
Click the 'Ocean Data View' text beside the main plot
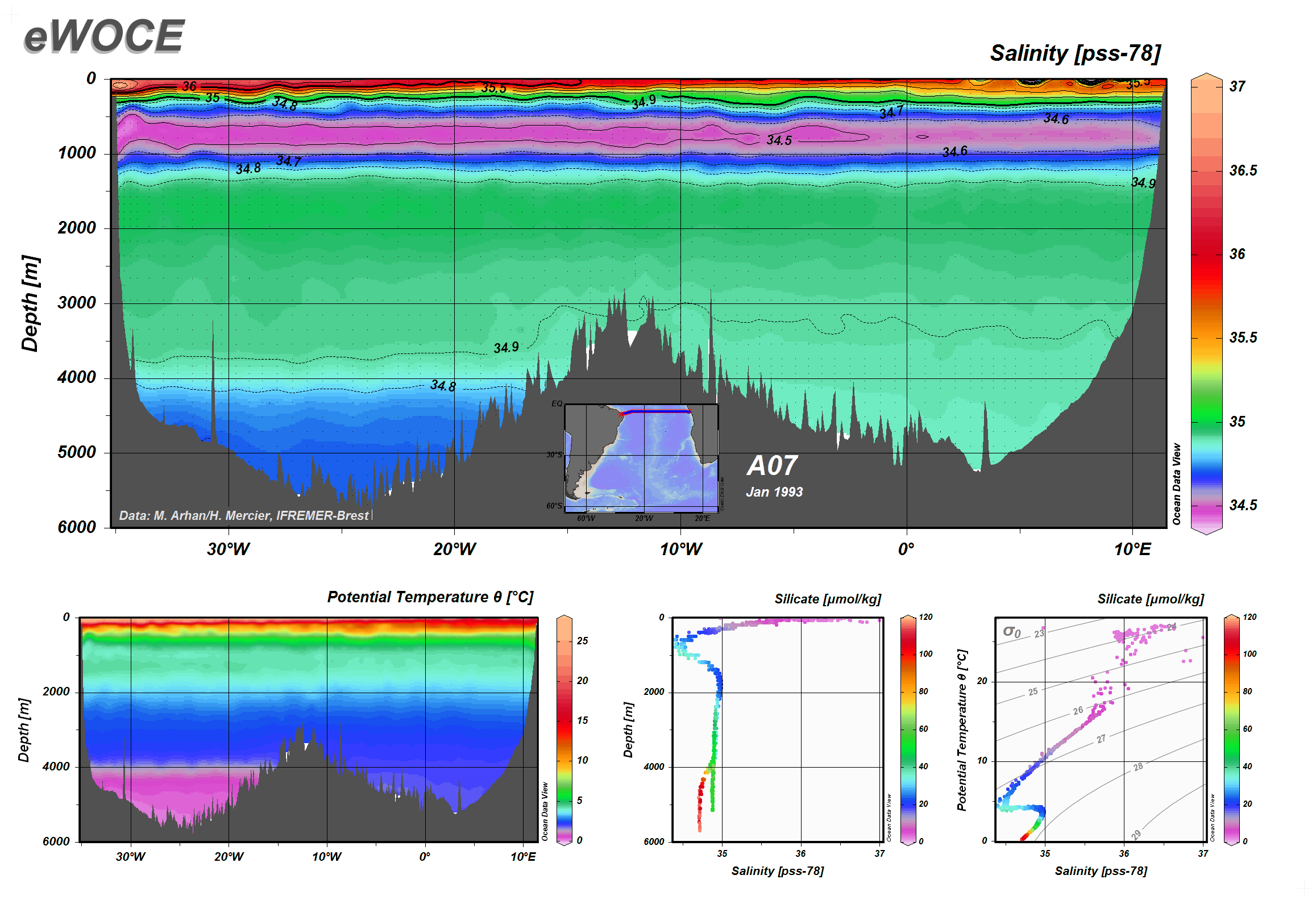coord(1177,484)
